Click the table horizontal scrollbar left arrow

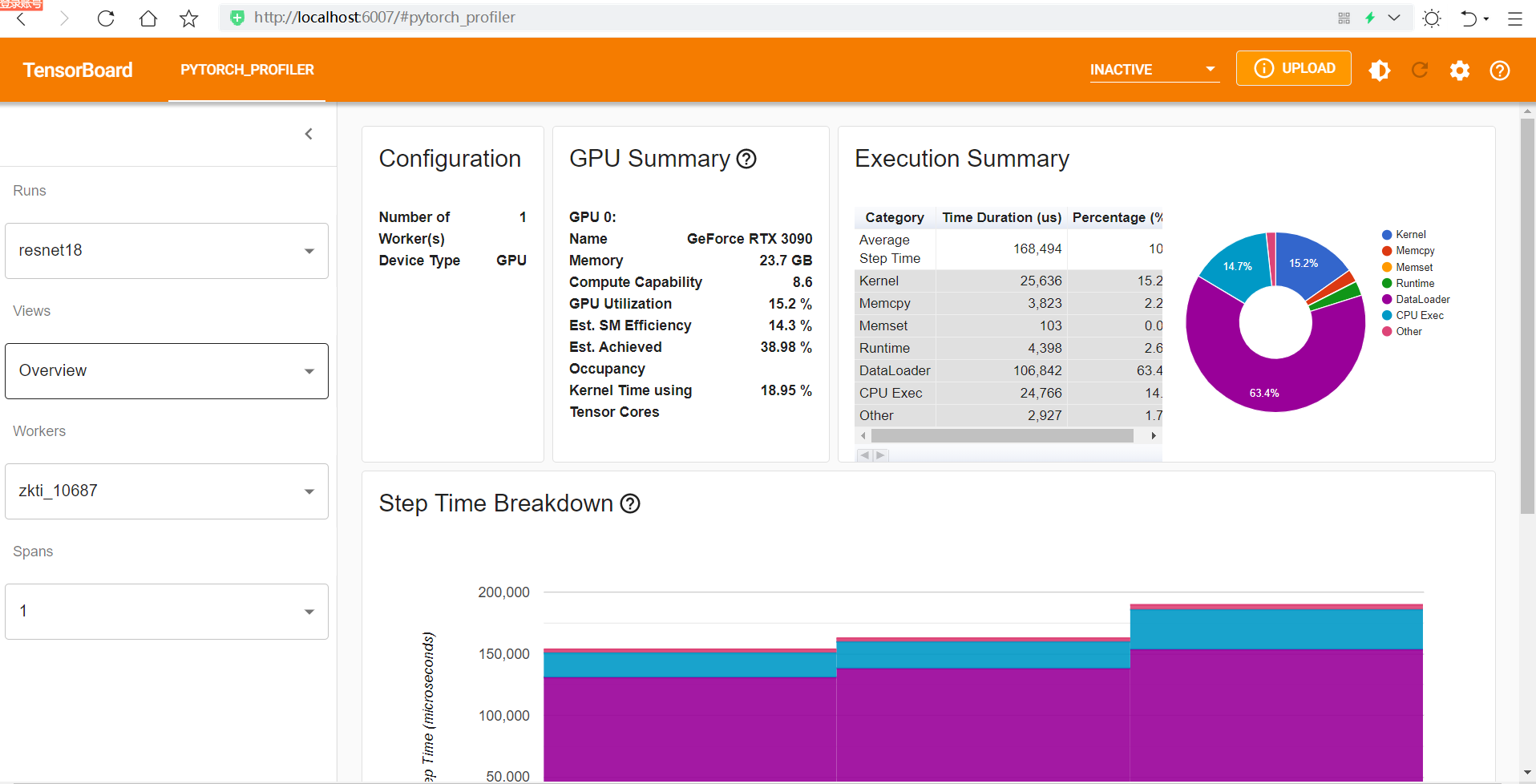[x=863, y=436]
